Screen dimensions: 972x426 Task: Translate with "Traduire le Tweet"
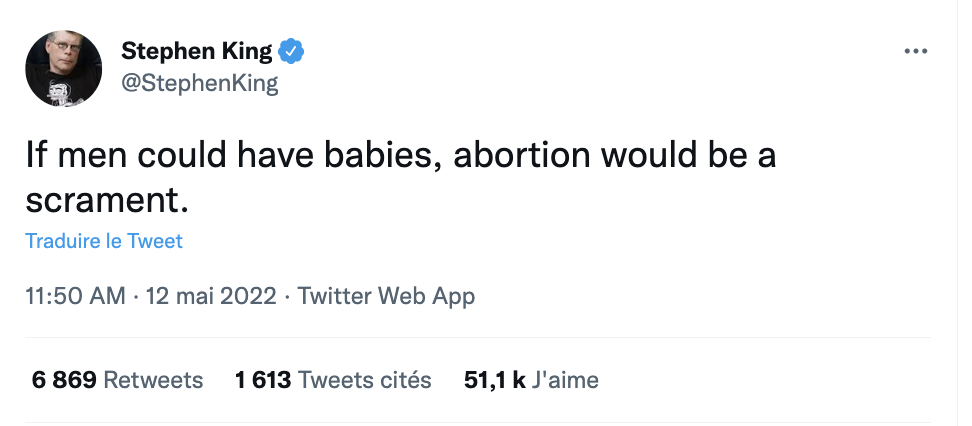click(x=104, y=241)
